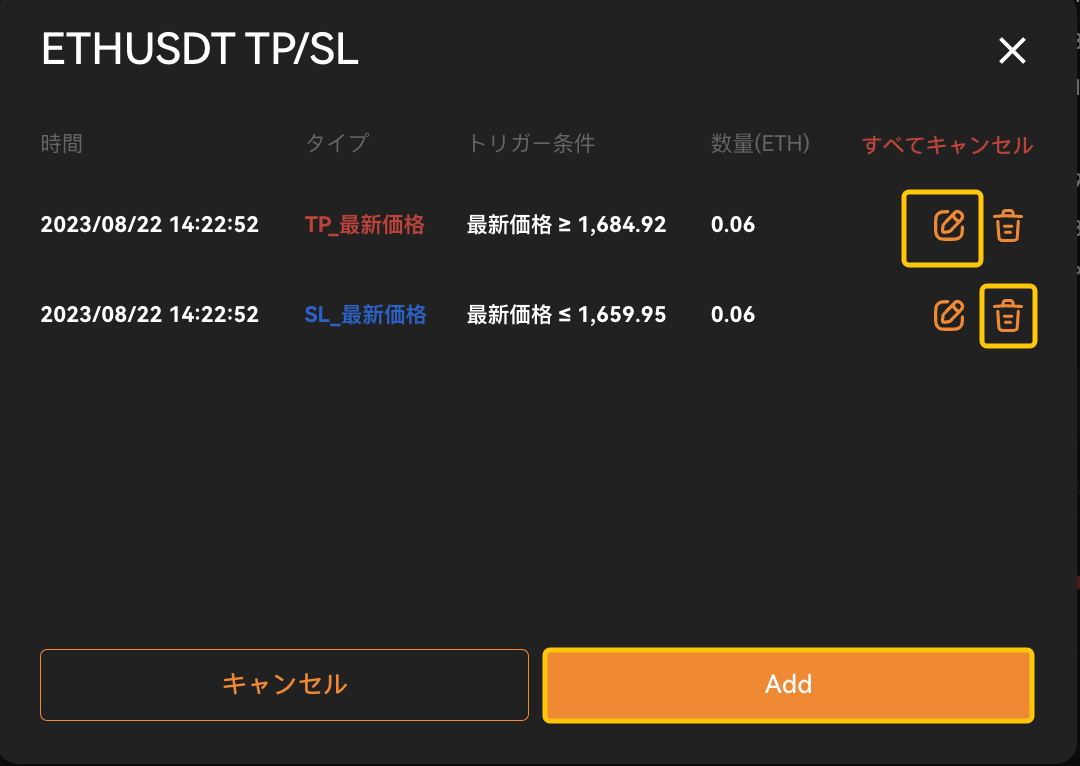
Task: Click the Add button
Action: 789,685
